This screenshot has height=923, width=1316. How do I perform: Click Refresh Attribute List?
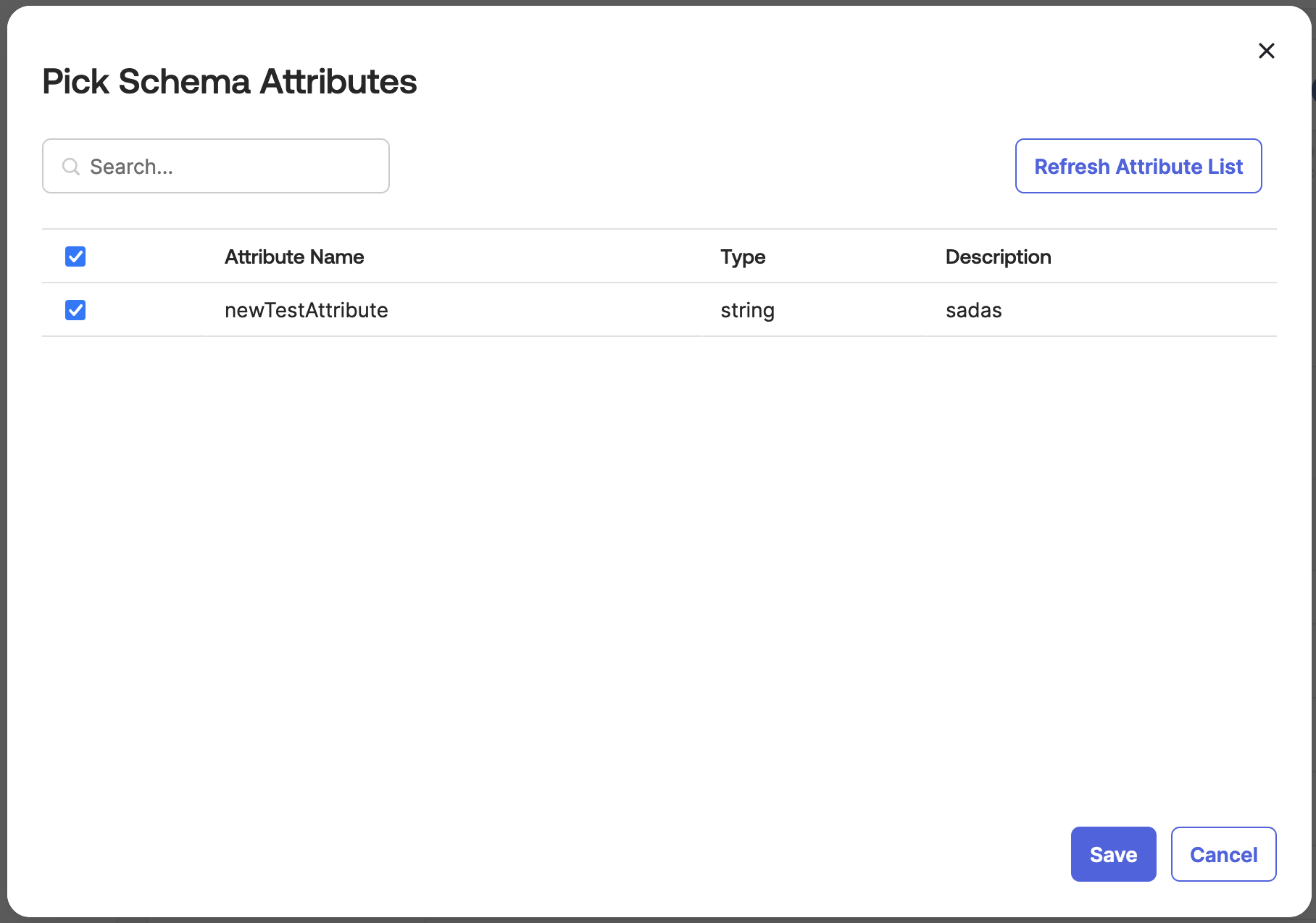coord(1138,166)
